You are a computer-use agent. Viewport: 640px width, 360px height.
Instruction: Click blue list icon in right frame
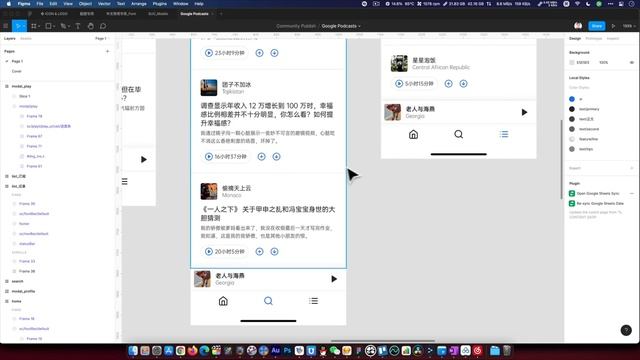click(x=504, y=134)
